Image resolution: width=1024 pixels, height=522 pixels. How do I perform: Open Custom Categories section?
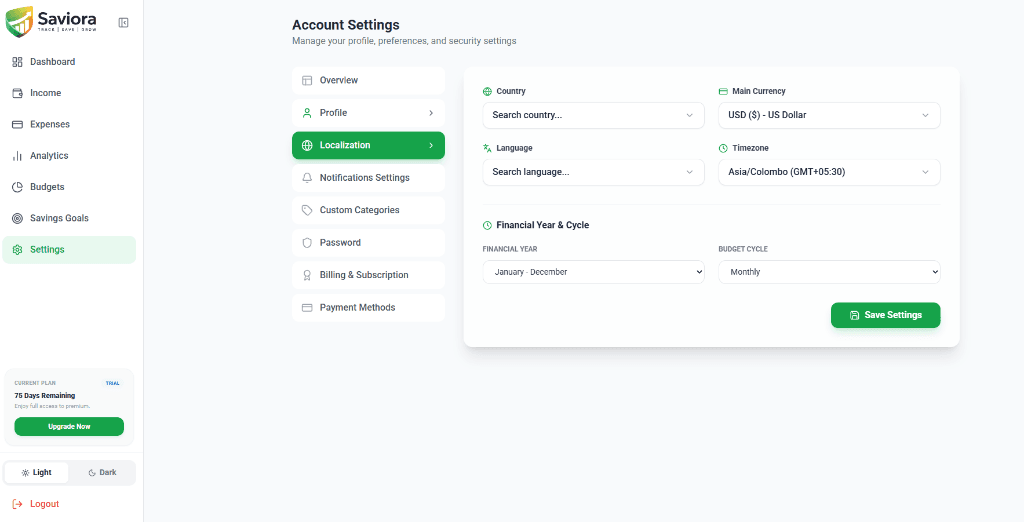[368, 210]
